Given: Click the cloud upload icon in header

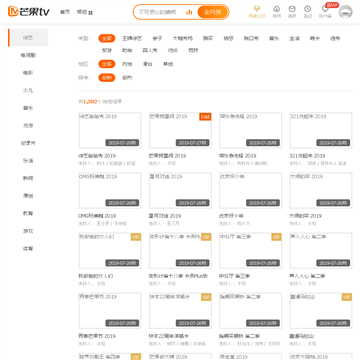Looking at the screenshot, I should 277,9.
